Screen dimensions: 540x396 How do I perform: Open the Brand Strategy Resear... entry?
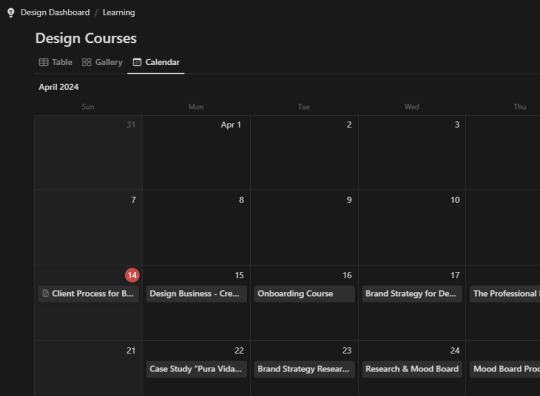click(304, 369)
